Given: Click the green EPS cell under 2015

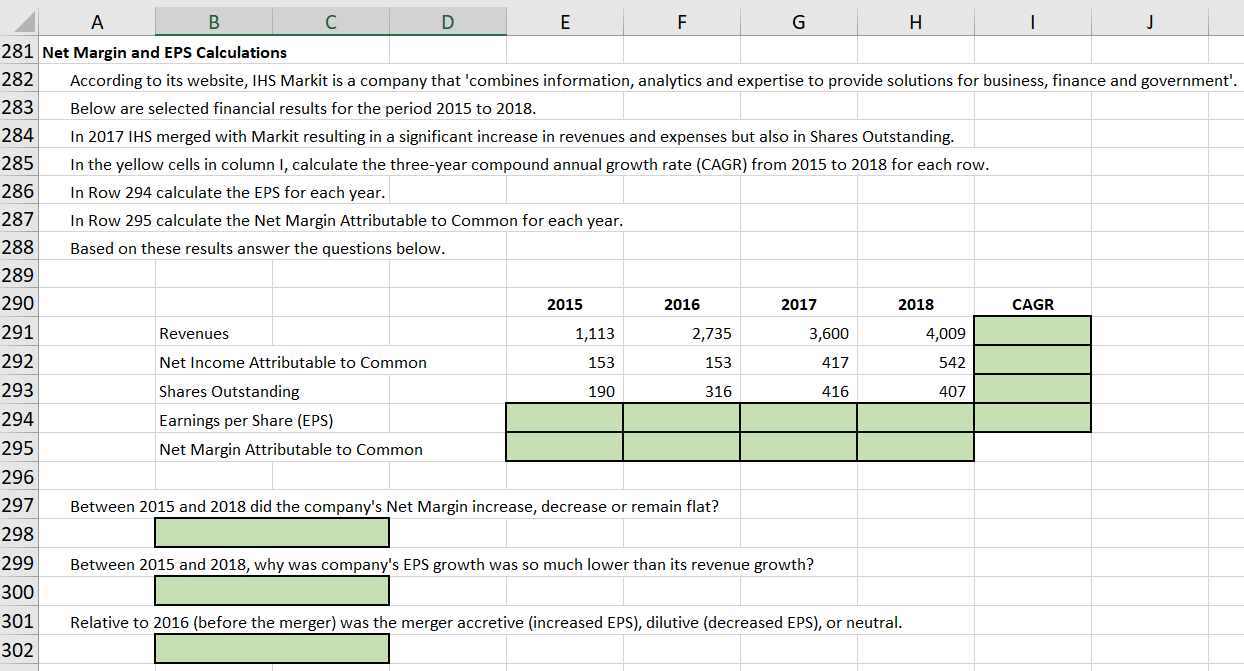Looking at the screenshot, I should pyautogui.click(x=564, y=419).
